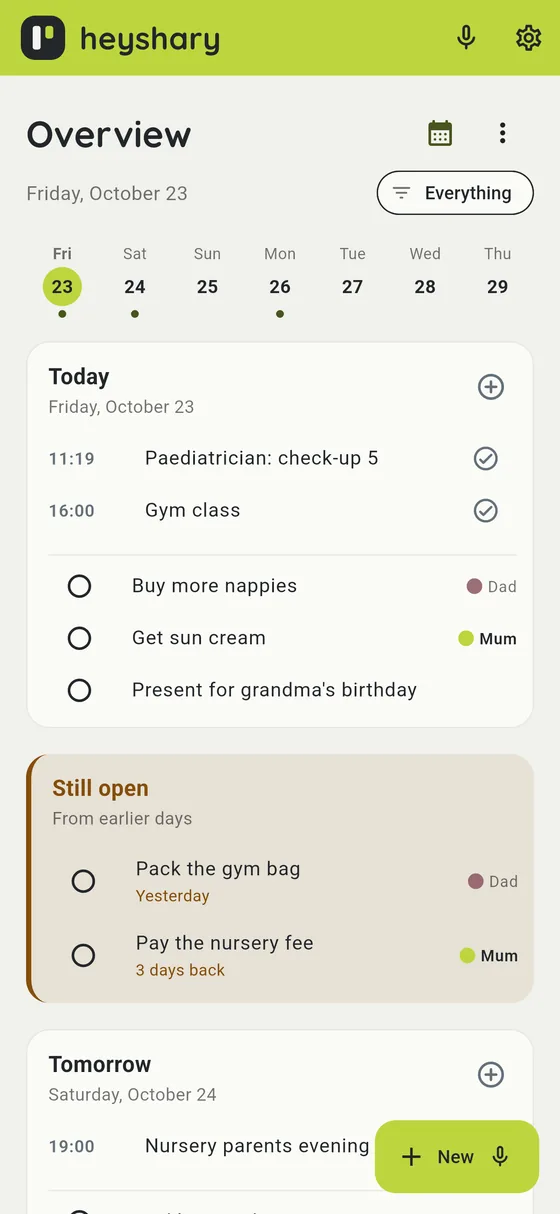Viewport: 560px width, 1214px height.
Task: Mark Paediatrician check-up 5 as done
Action: (x=486, y=459)
